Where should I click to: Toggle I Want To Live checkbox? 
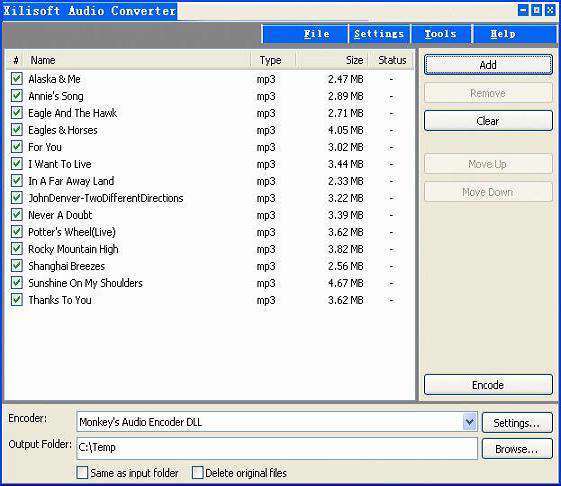[17, 164]
